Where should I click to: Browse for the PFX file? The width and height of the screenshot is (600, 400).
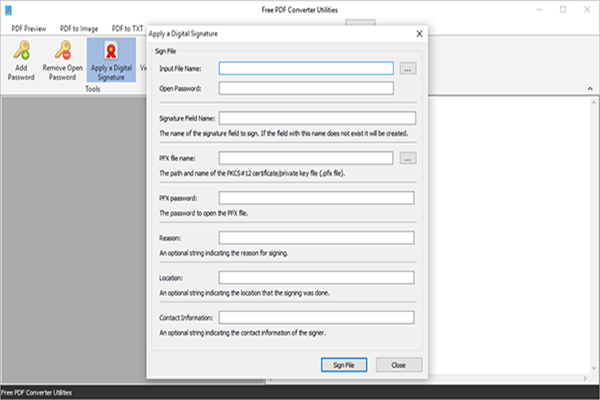(x=407, y=158)
